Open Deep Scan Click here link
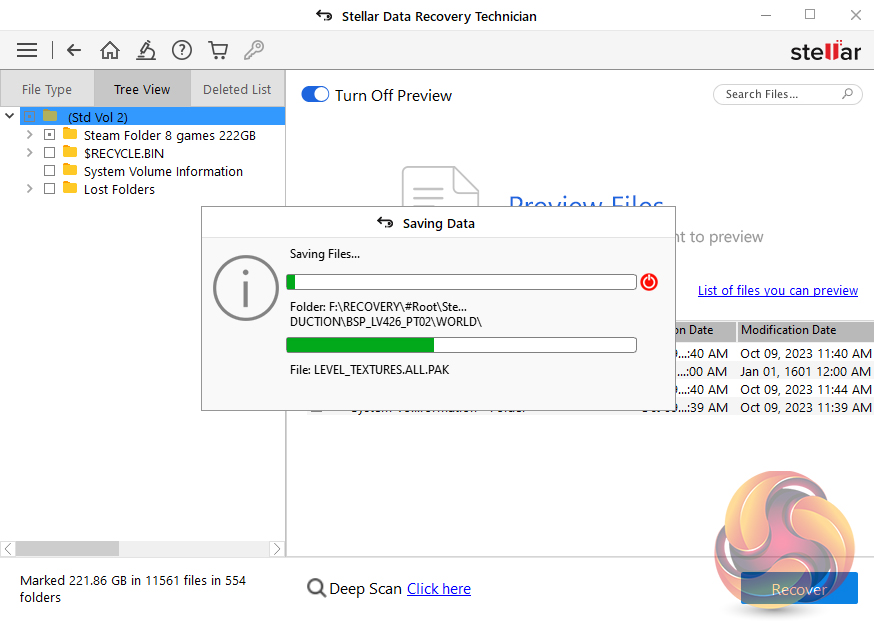The image size is (874, 621). click(x=439, y=589)
